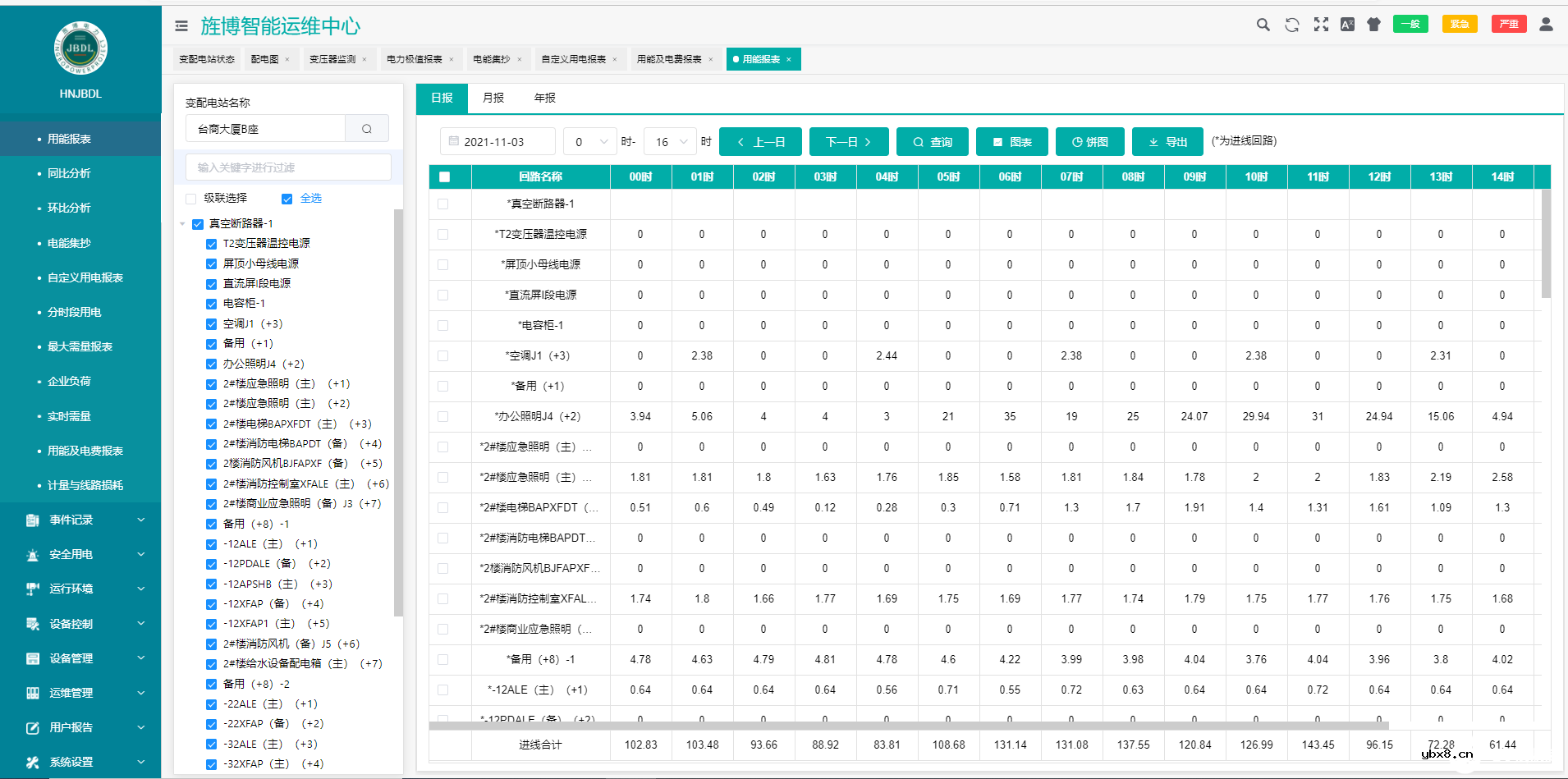The image size is (1568, 779).
Task: Click the red 严重 alarm badge
Action: click(x=1509, y=24)
